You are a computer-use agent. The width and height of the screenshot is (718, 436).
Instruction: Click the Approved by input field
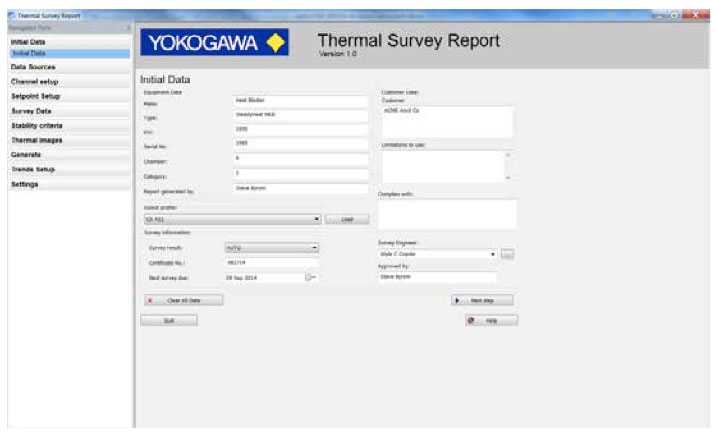click(x=437, y=277)
